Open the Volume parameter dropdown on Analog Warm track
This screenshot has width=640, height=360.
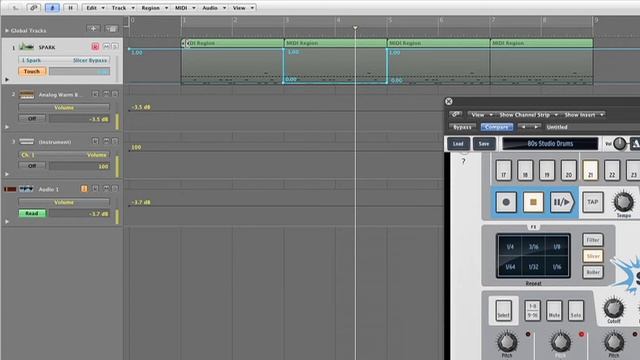(64, 107)
